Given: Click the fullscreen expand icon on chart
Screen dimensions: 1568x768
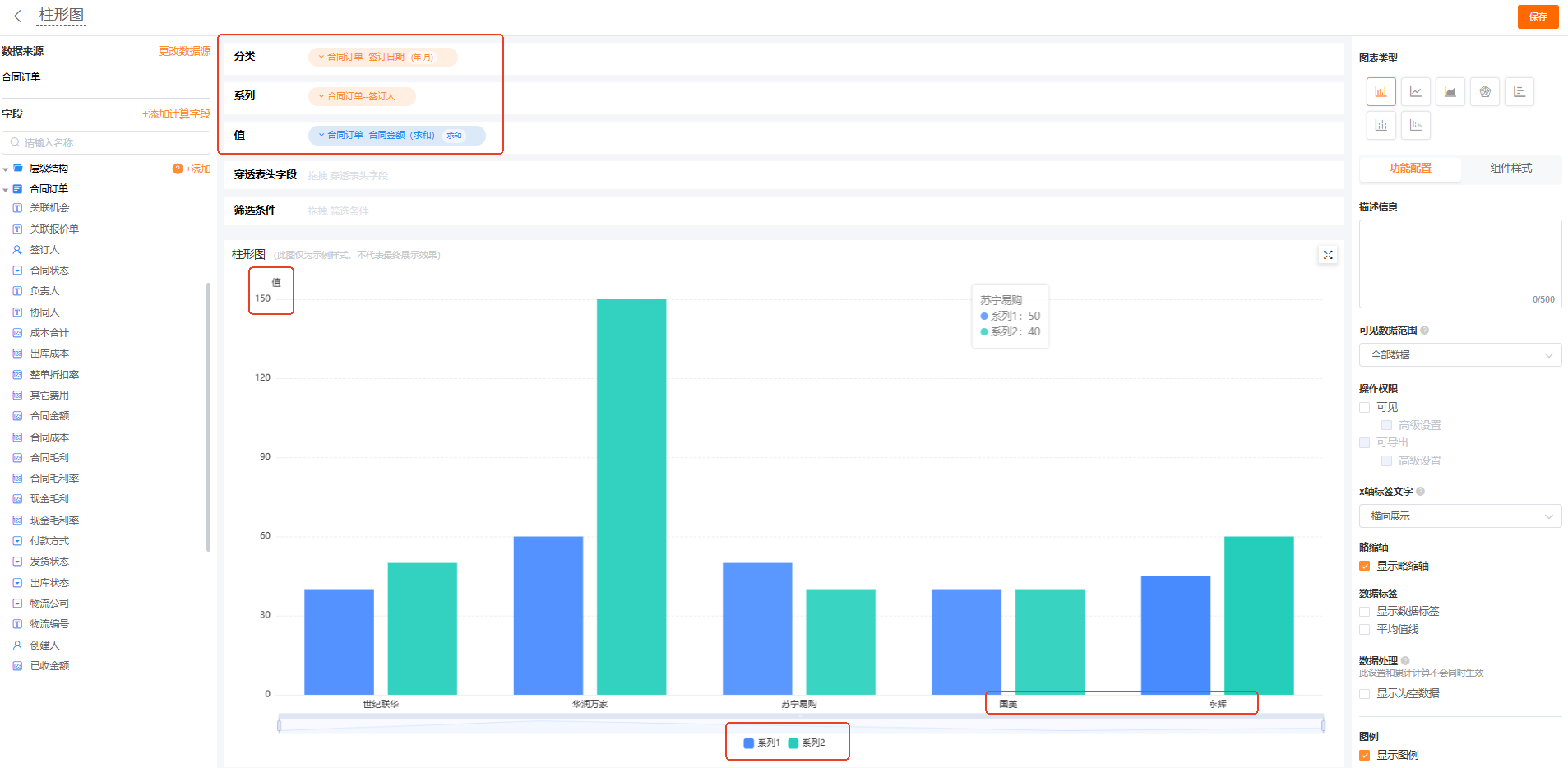Looking at the screenshot, I should point(1327,255).
